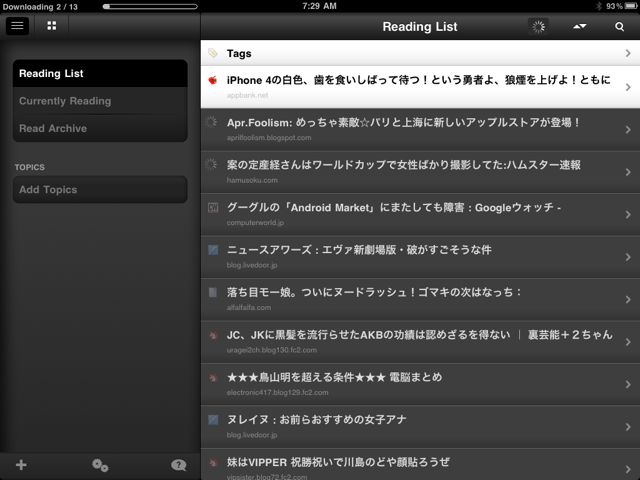640x480 pixels.
Task: Click appbank.net source text
Action: 247,95
